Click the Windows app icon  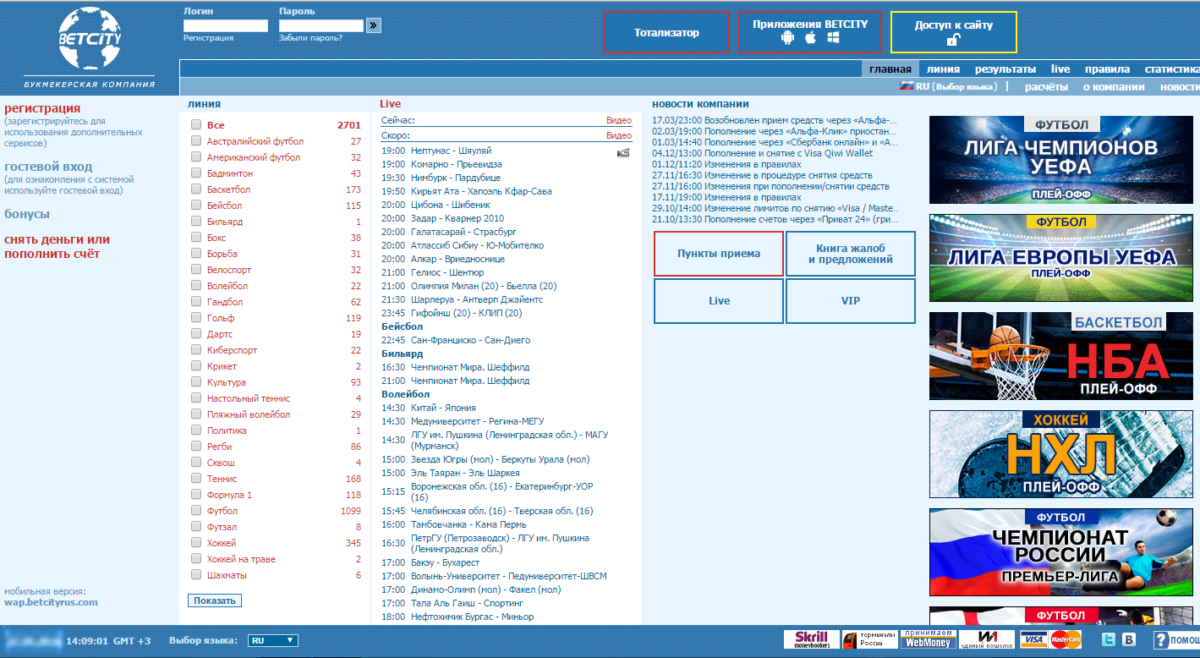pyautogui.click(x=832, y=38)
